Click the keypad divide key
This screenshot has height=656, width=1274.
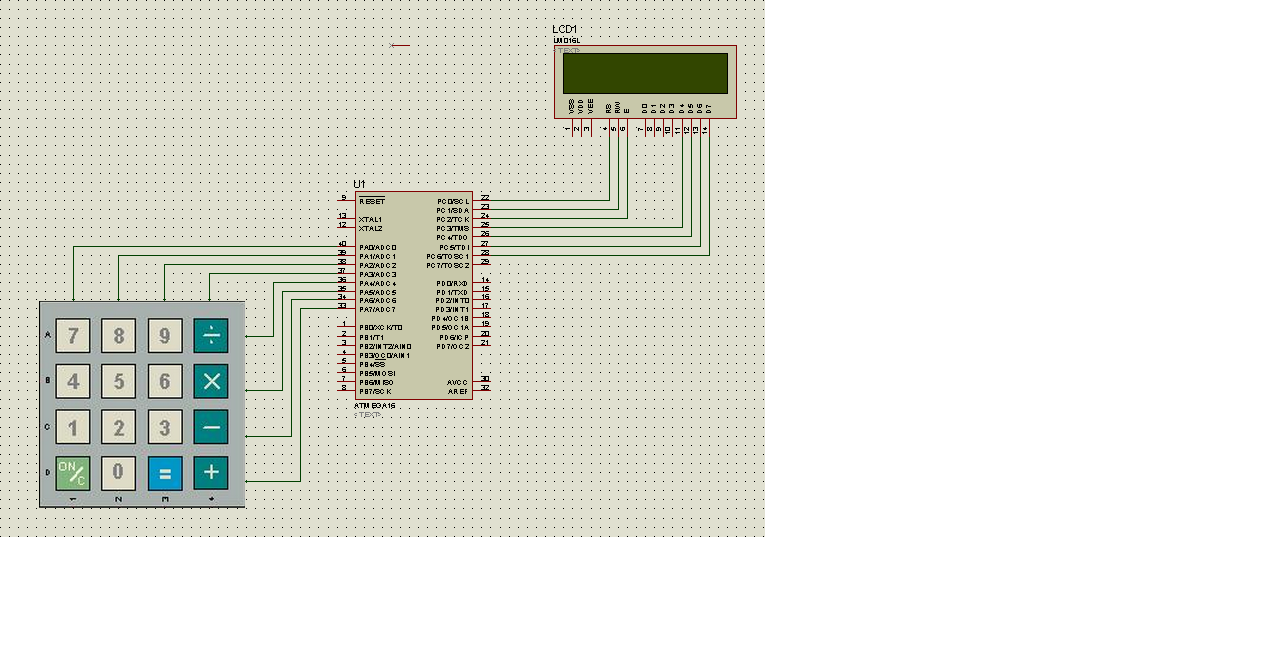tap(211, 335)
